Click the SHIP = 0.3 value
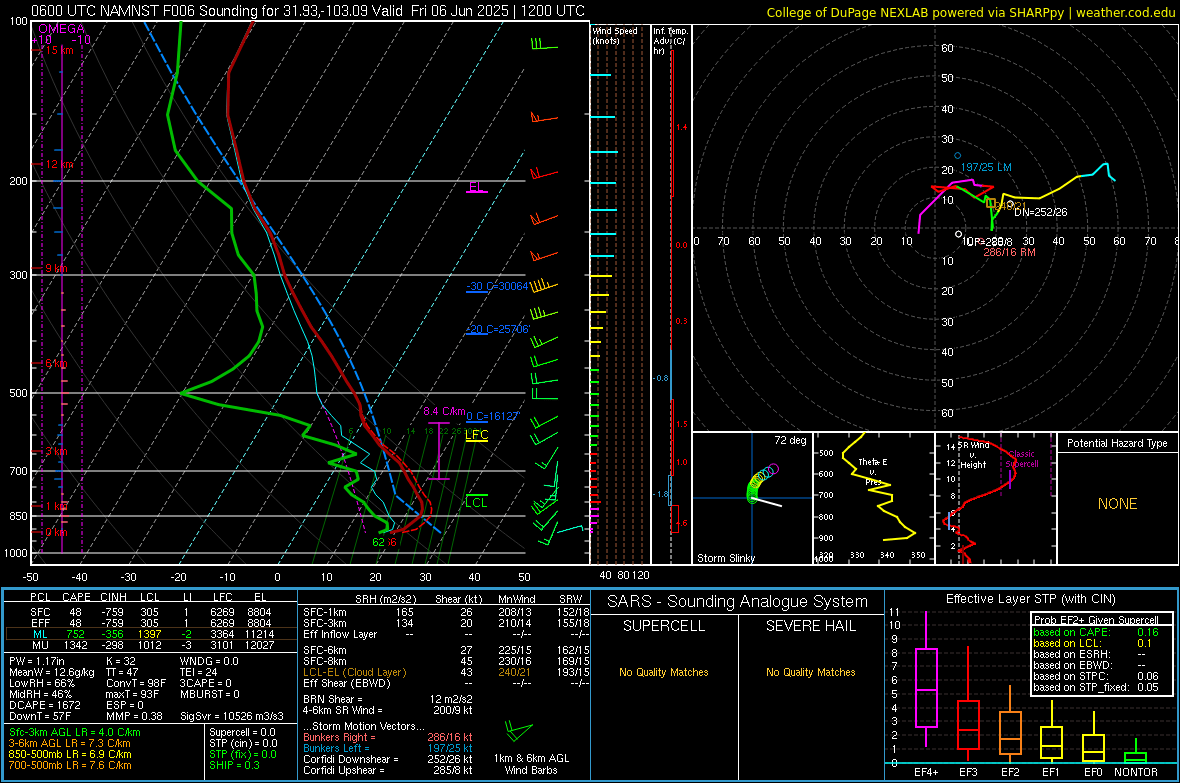The height and width of the screenshot is (783, 1180). tap(234, 765)
